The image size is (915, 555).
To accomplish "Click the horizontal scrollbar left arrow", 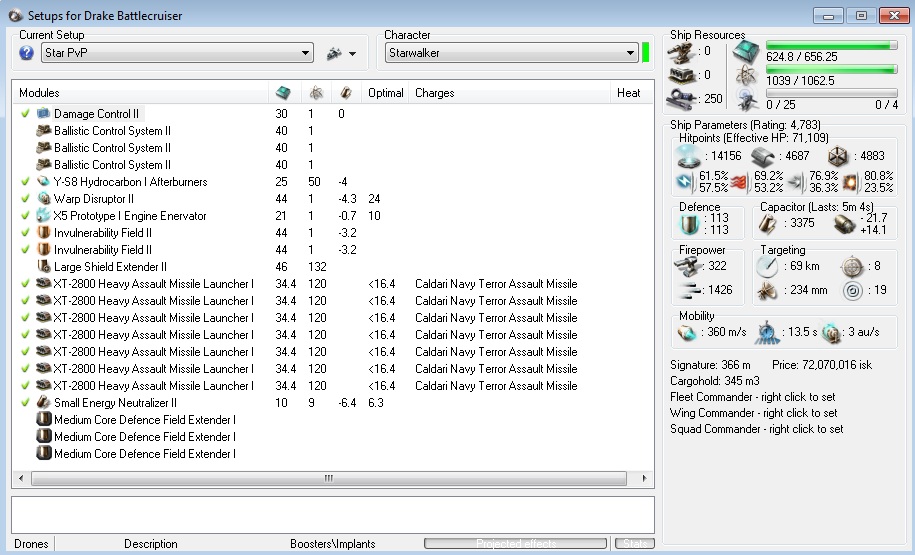I will click(21, 479).
